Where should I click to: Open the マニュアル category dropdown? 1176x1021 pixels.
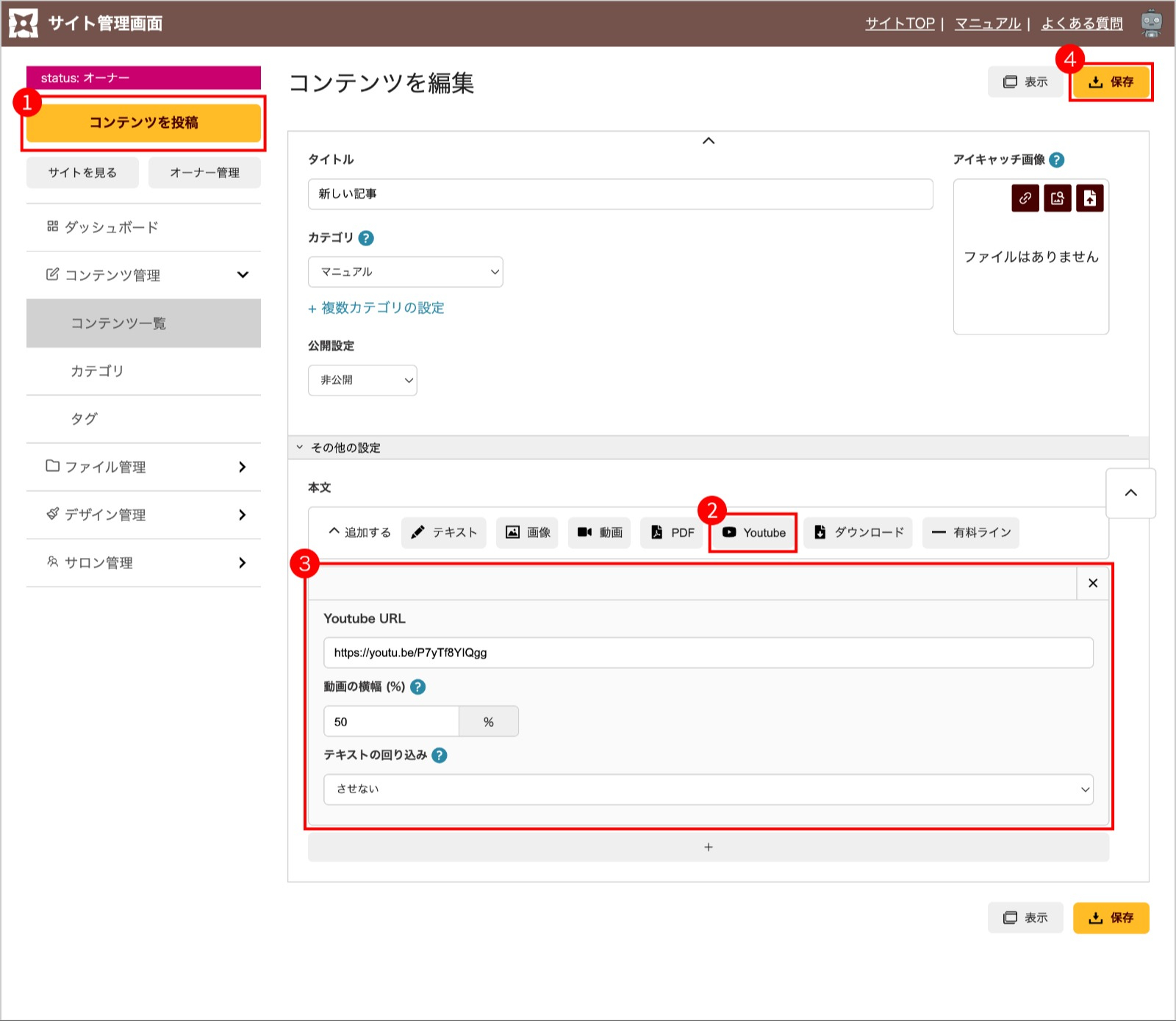tap(405, 272)
